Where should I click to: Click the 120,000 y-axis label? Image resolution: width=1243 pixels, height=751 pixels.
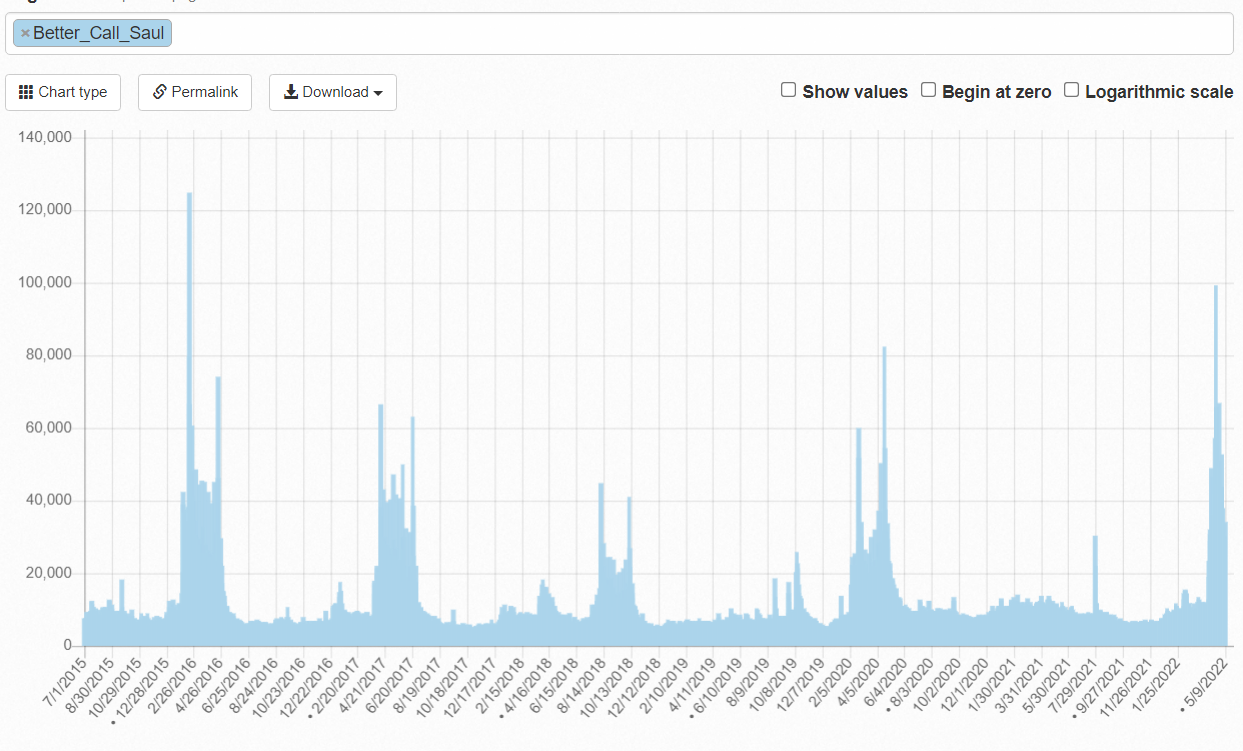click(46, 210)
